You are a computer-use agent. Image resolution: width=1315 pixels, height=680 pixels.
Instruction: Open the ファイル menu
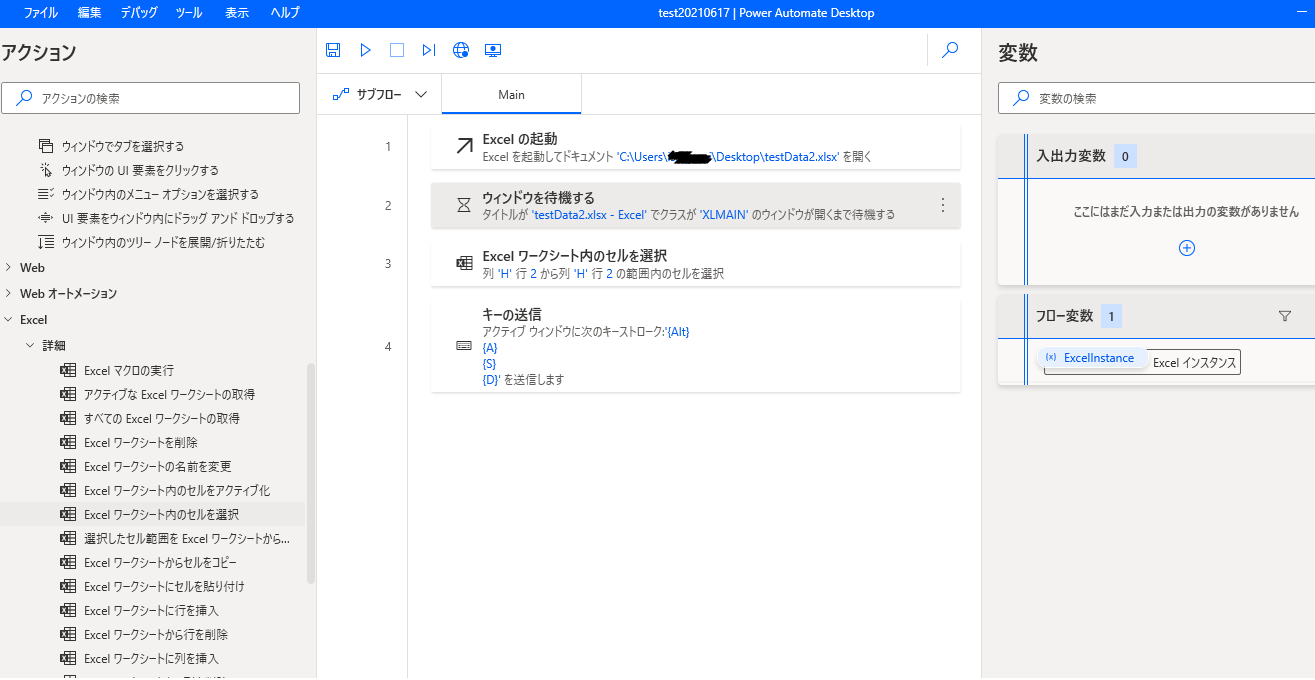[41, 13]
